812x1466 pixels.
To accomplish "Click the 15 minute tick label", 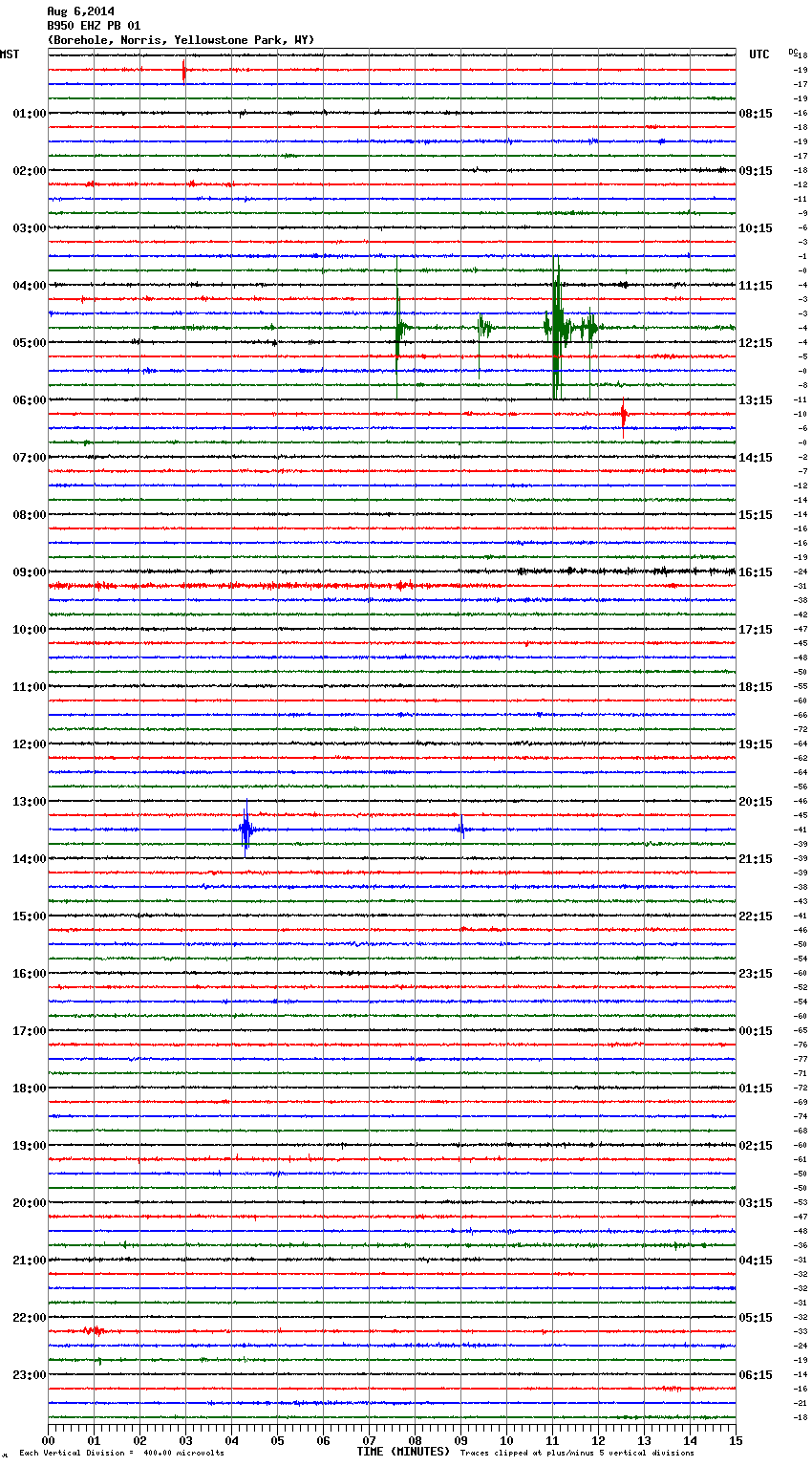I will tap(736, 1441).
